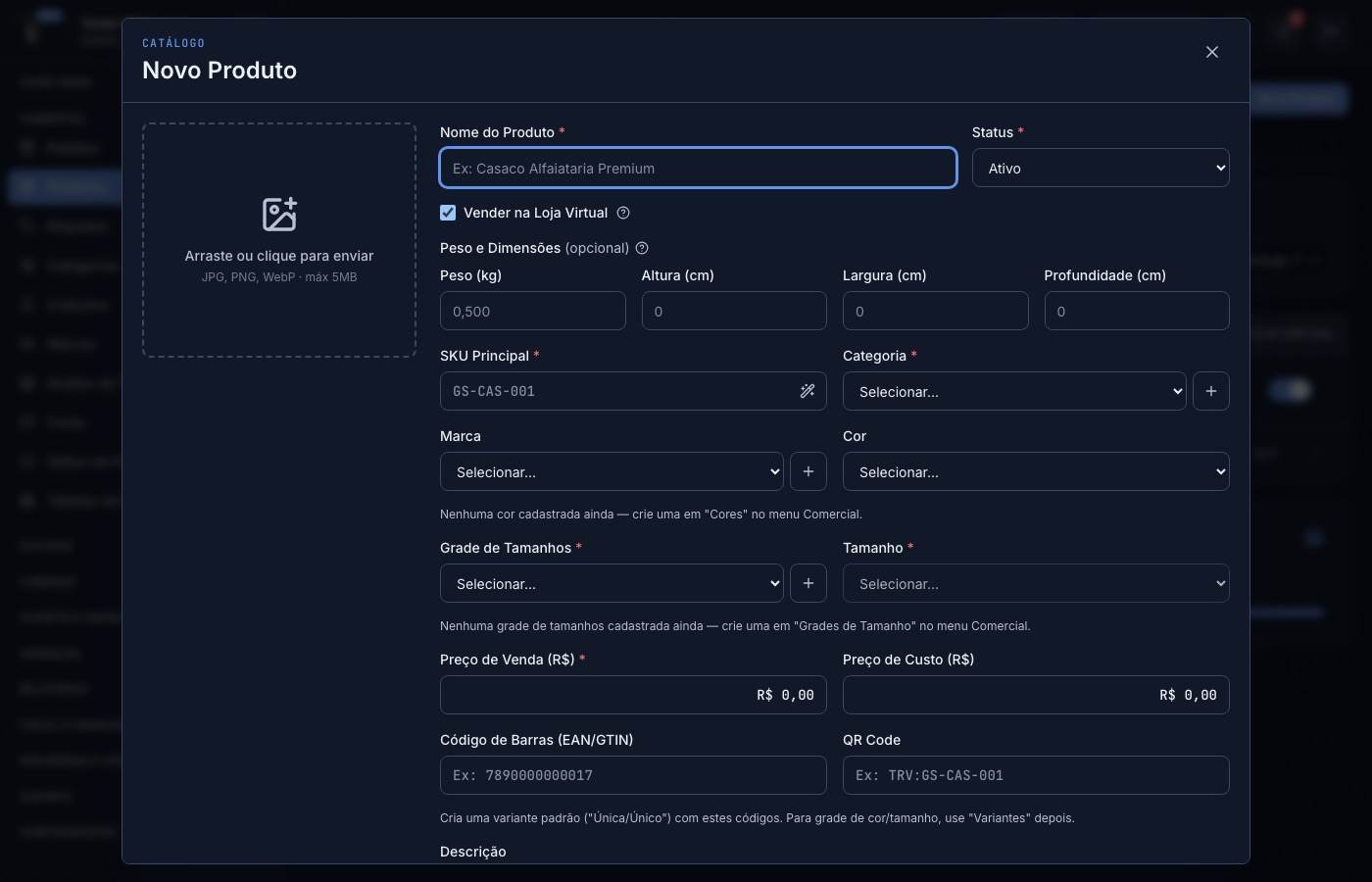Click the Largura (cm) input field
This screenshot has width=1372, height=882.
(x=935, y=311)
